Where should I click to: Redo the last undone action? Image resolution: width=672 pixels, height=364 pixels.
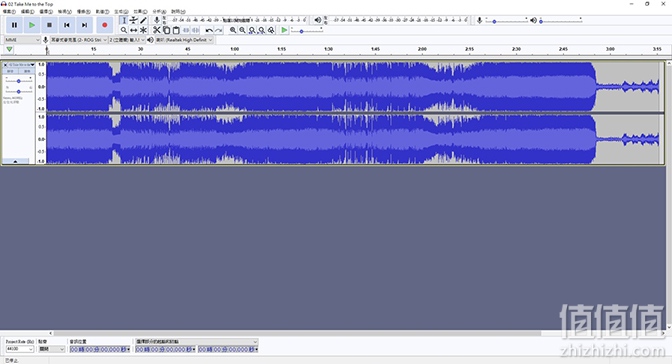coord(219,30)
